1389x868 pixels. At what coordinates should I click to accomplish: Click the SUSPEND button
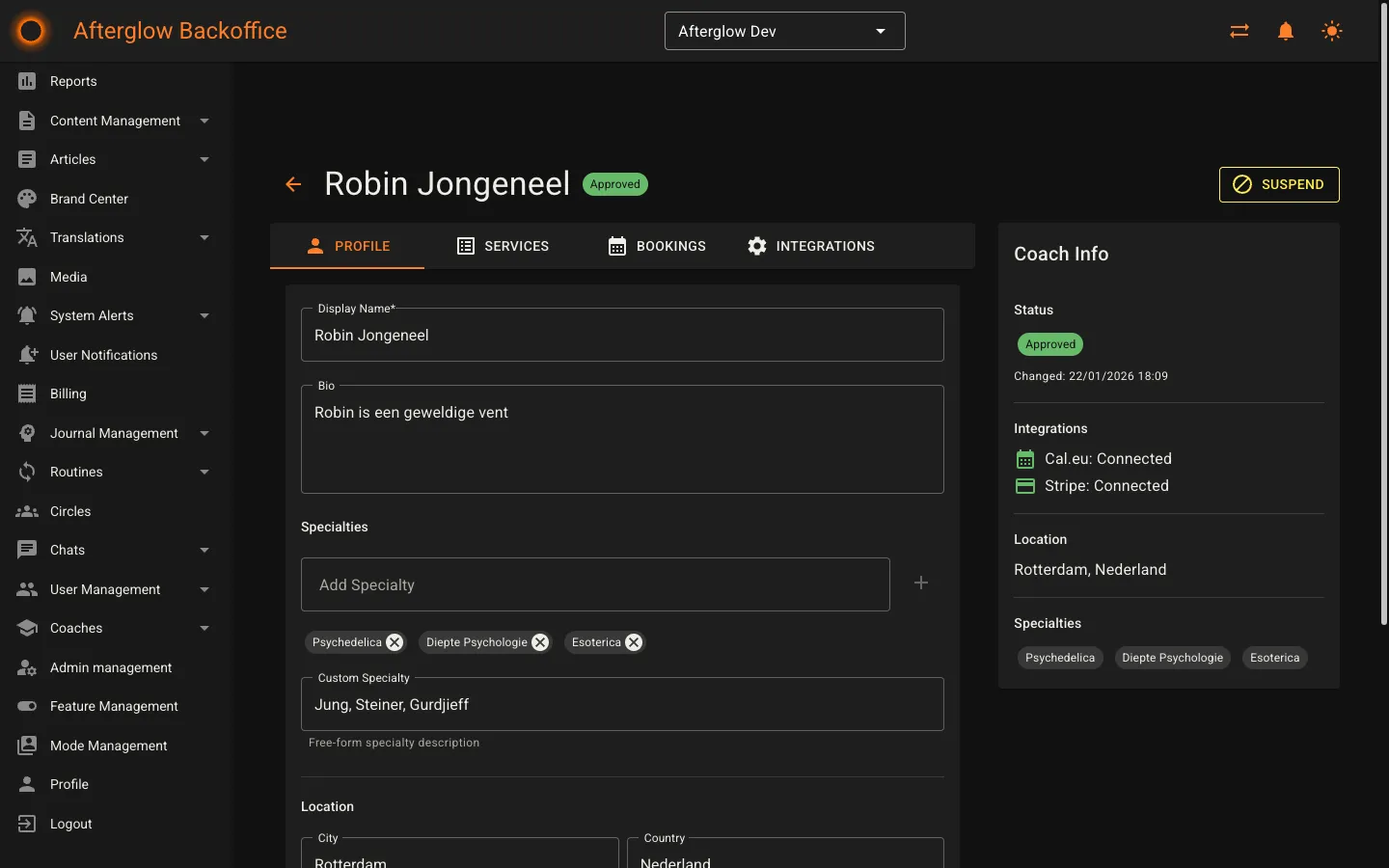pos(1279,184)
